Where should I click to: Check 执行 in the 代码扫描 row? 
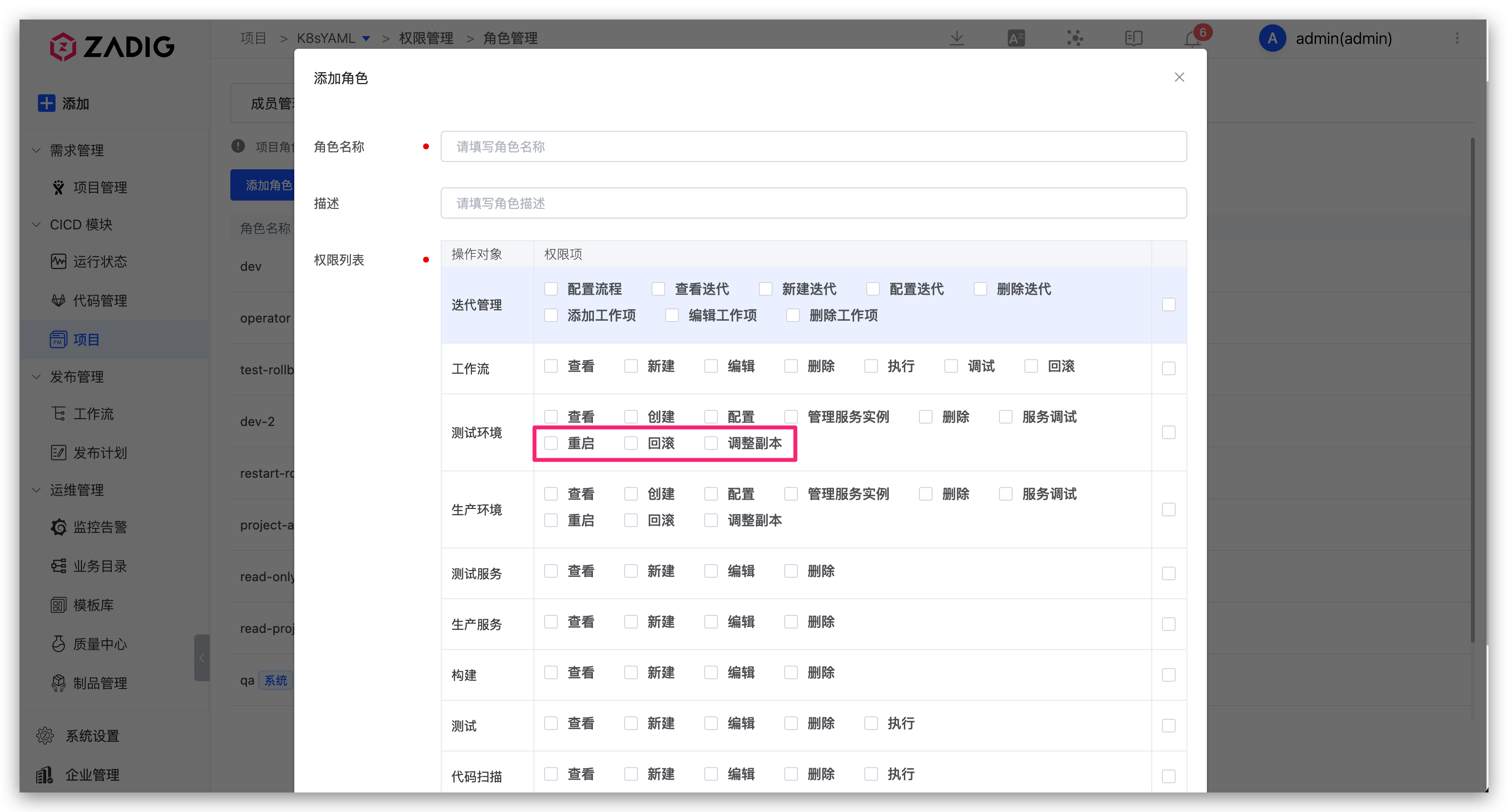pyautogui.click(x=871, y=774)
